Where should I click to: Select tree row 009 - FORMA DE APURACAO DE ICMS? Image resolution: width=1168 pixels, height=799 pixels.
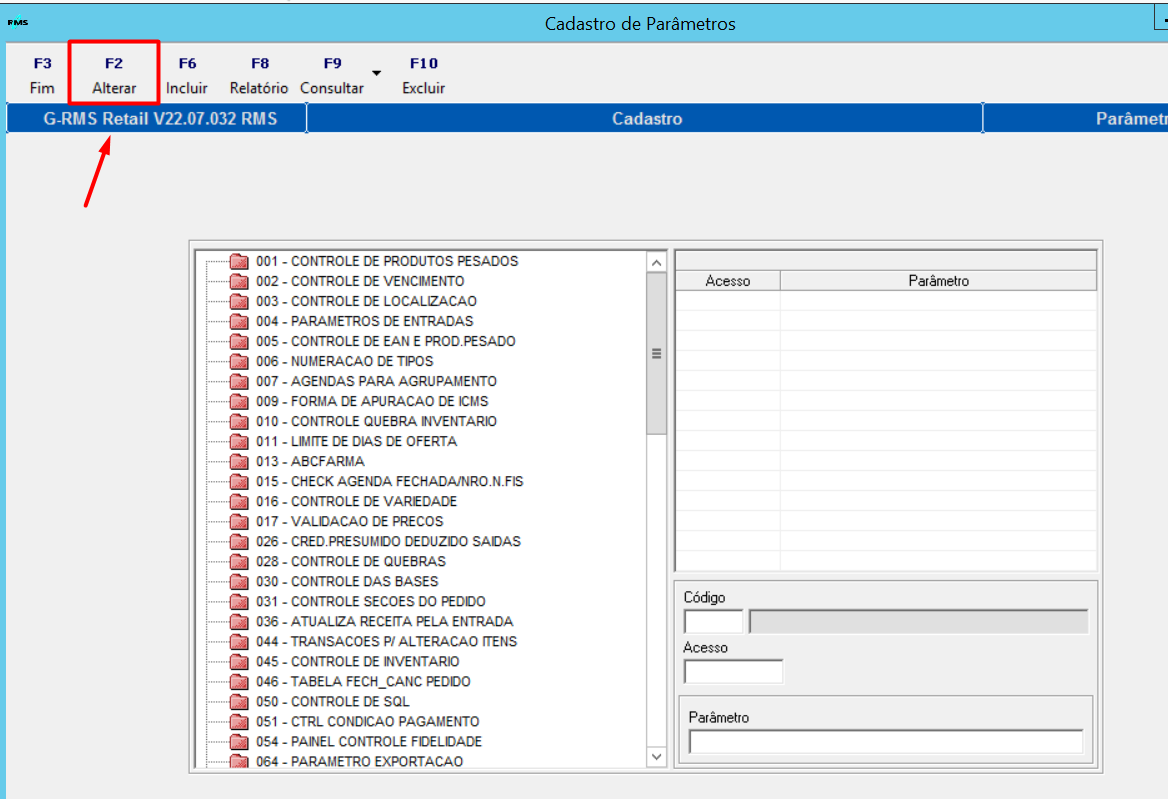pos(372,401)
